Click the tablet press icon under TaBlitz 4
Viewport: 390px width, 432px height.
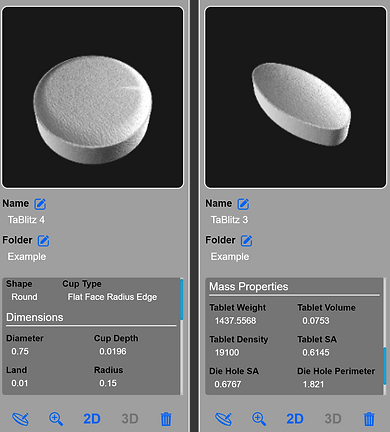tap(21, 419)
